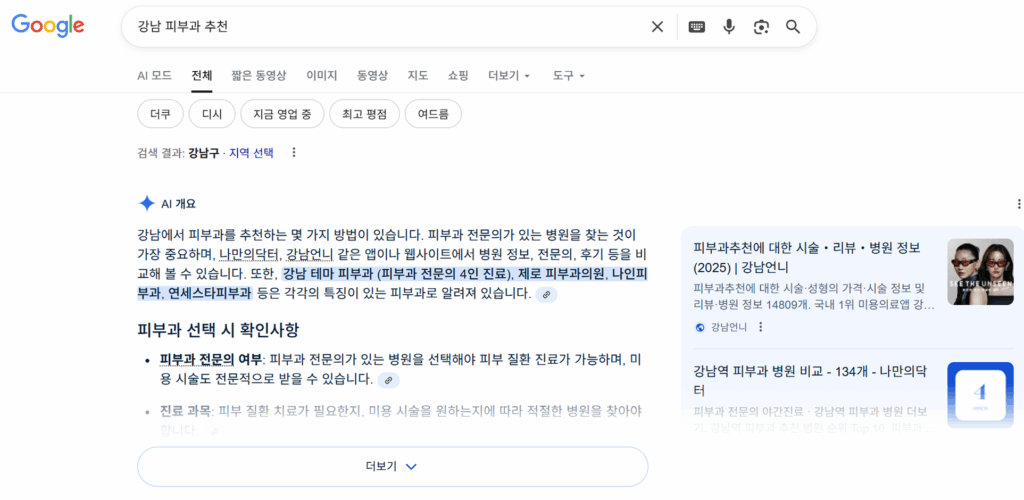Click the Google logo
Viewport: 1024px width, 500px height.
pyautogui.click(x=47, y=26)
